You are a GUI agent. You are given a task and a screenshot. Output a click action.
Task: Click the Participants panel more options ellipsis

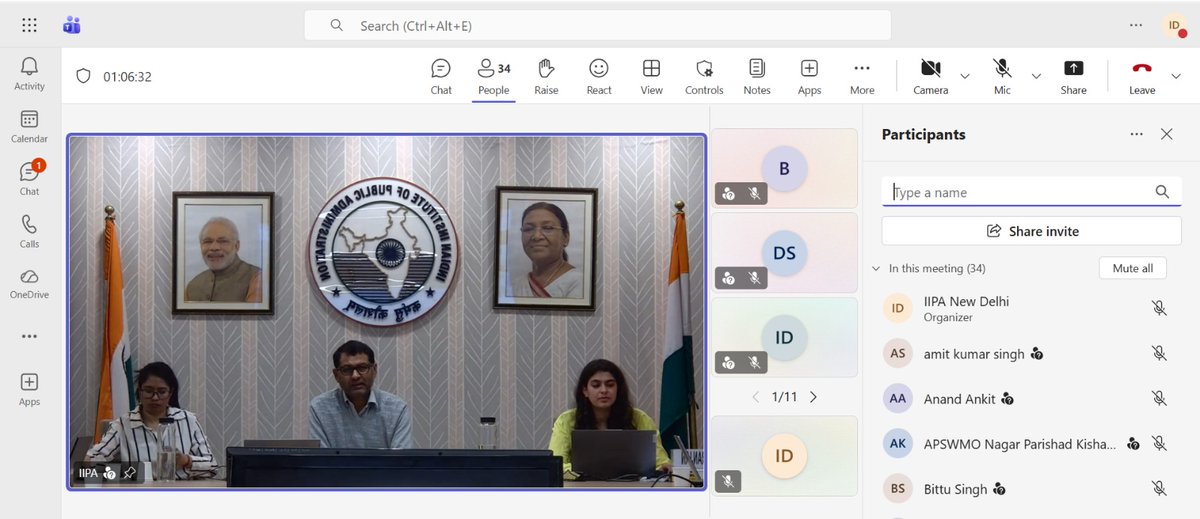(1136, 134)
